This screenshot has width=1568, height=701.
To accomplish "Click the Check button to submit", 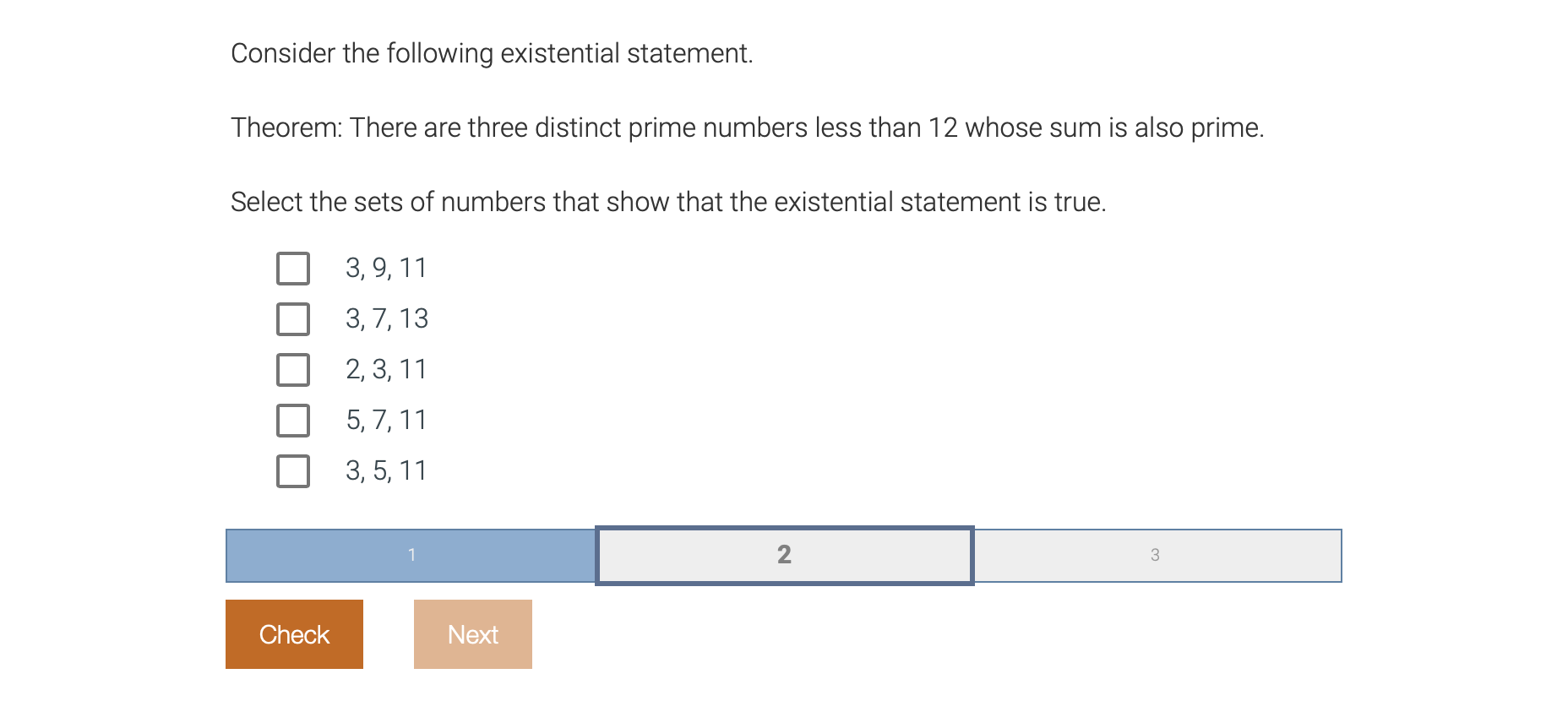I will [x=293, y=633].
